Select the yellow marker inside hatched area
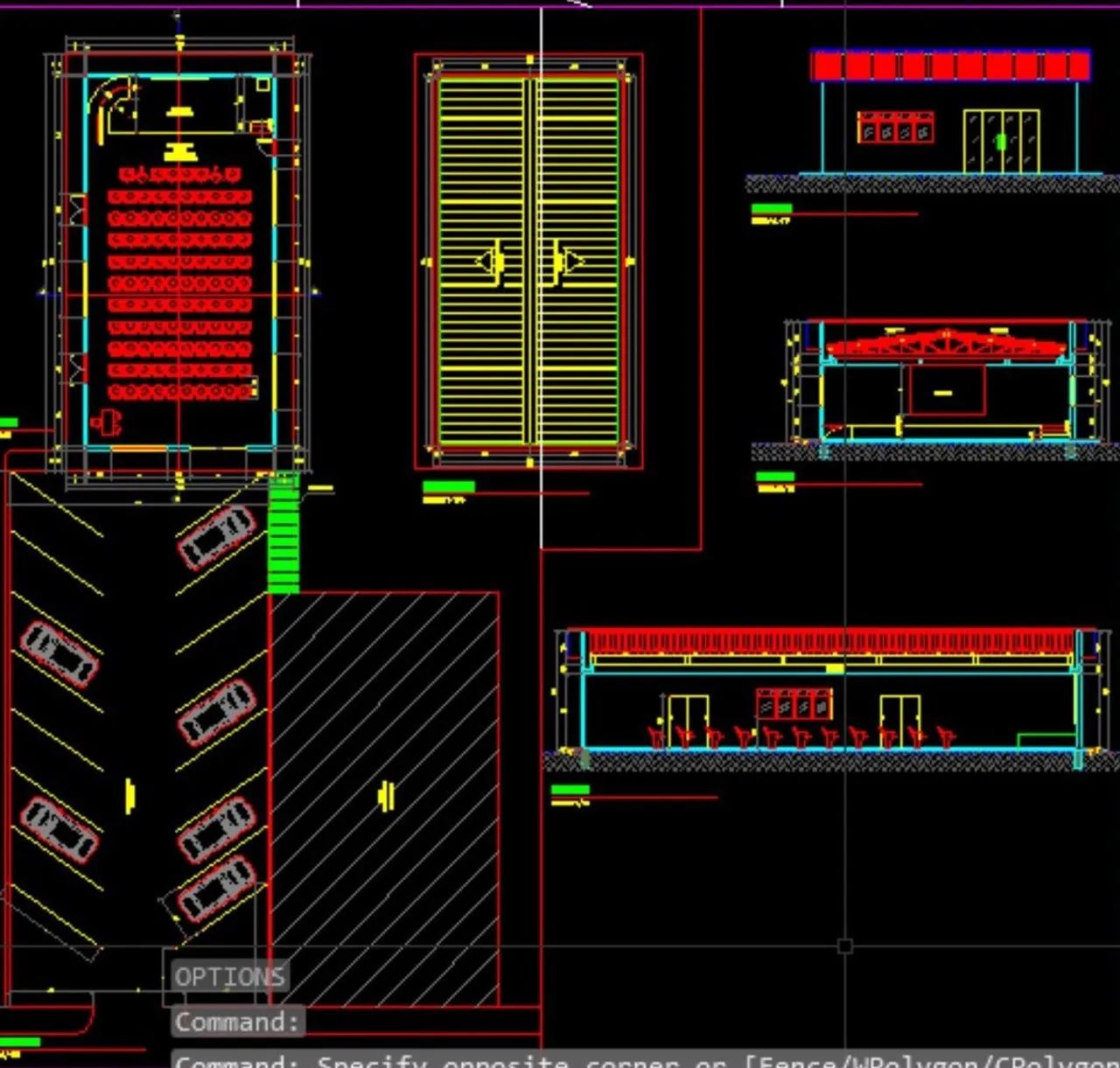The image size is (1120, 1068). pos(386,796)
